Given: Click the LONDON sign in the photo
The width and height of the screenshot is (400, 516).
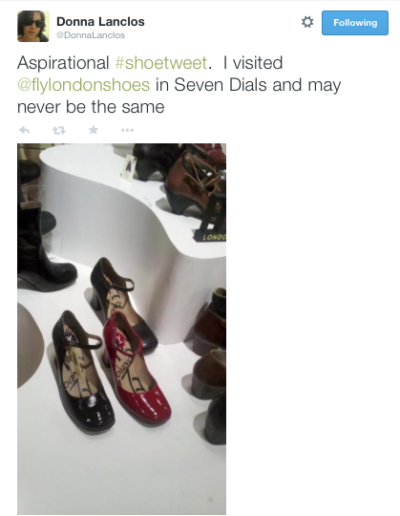Looking at the screenshot, I should pyautogui.click(x=213, y=237).
